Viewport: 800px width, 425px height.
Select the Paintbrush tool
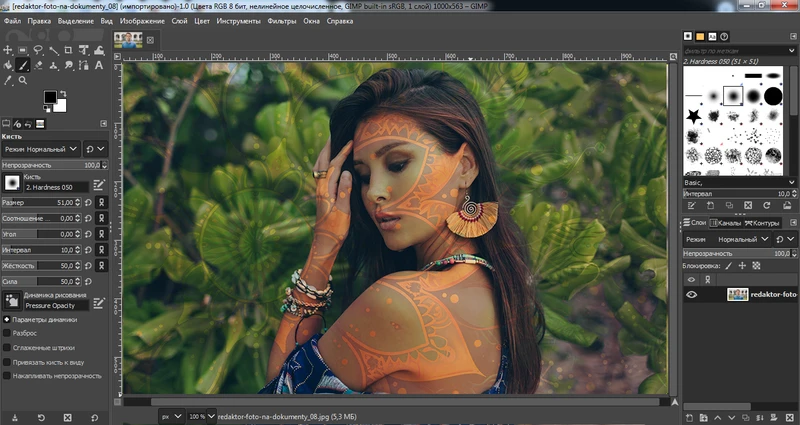[22, 65]
